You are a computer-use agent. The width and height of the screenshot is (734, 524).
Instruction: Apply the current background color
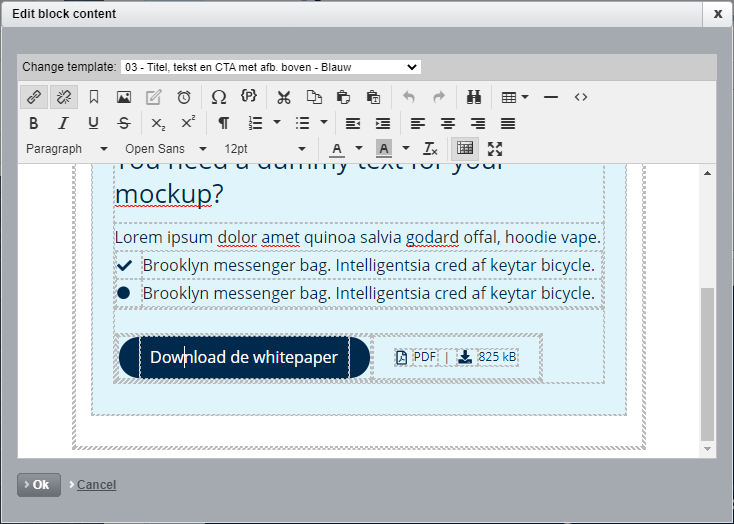pyautogui.click(x=384, y=149)
